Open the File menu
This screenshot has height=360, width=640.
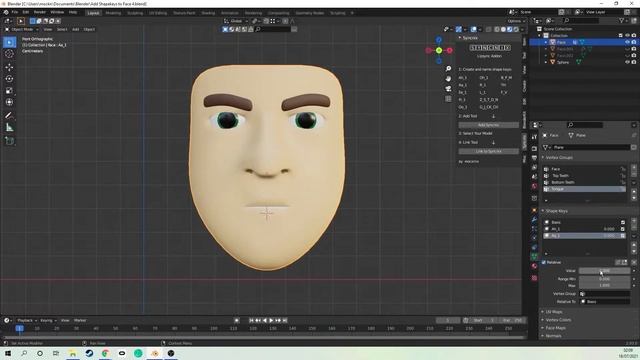coord(15,12)
